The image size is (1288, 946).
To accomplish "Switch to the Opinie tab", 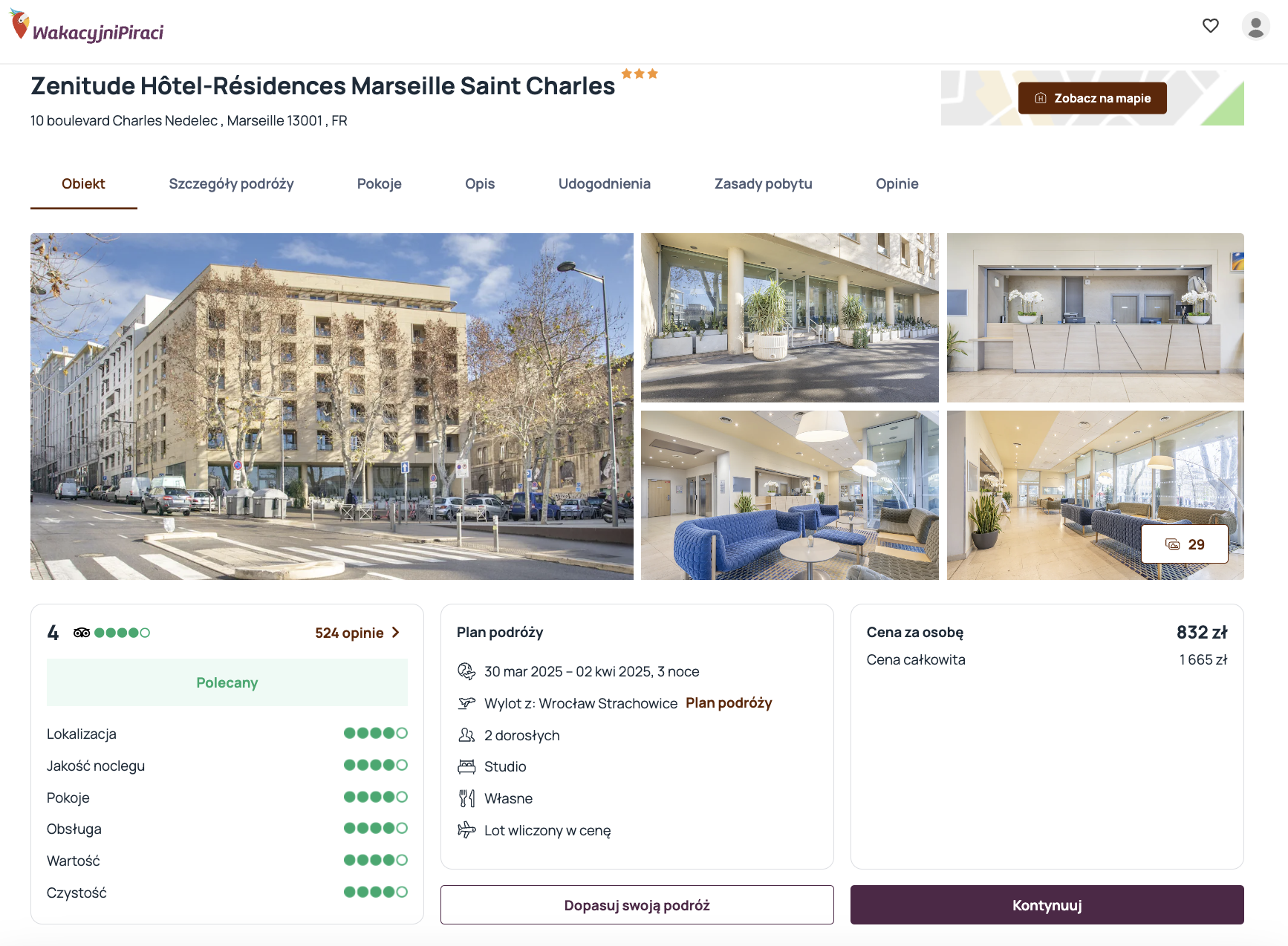I will 897,184.
